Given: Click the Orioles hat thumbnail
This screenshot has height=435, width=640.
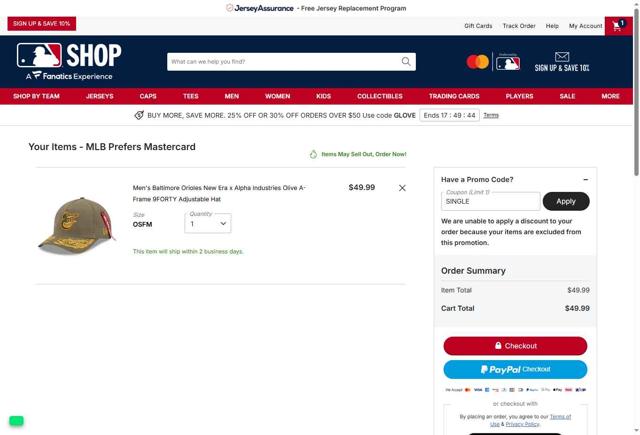Looking at the screenshot, I should 77,226.
